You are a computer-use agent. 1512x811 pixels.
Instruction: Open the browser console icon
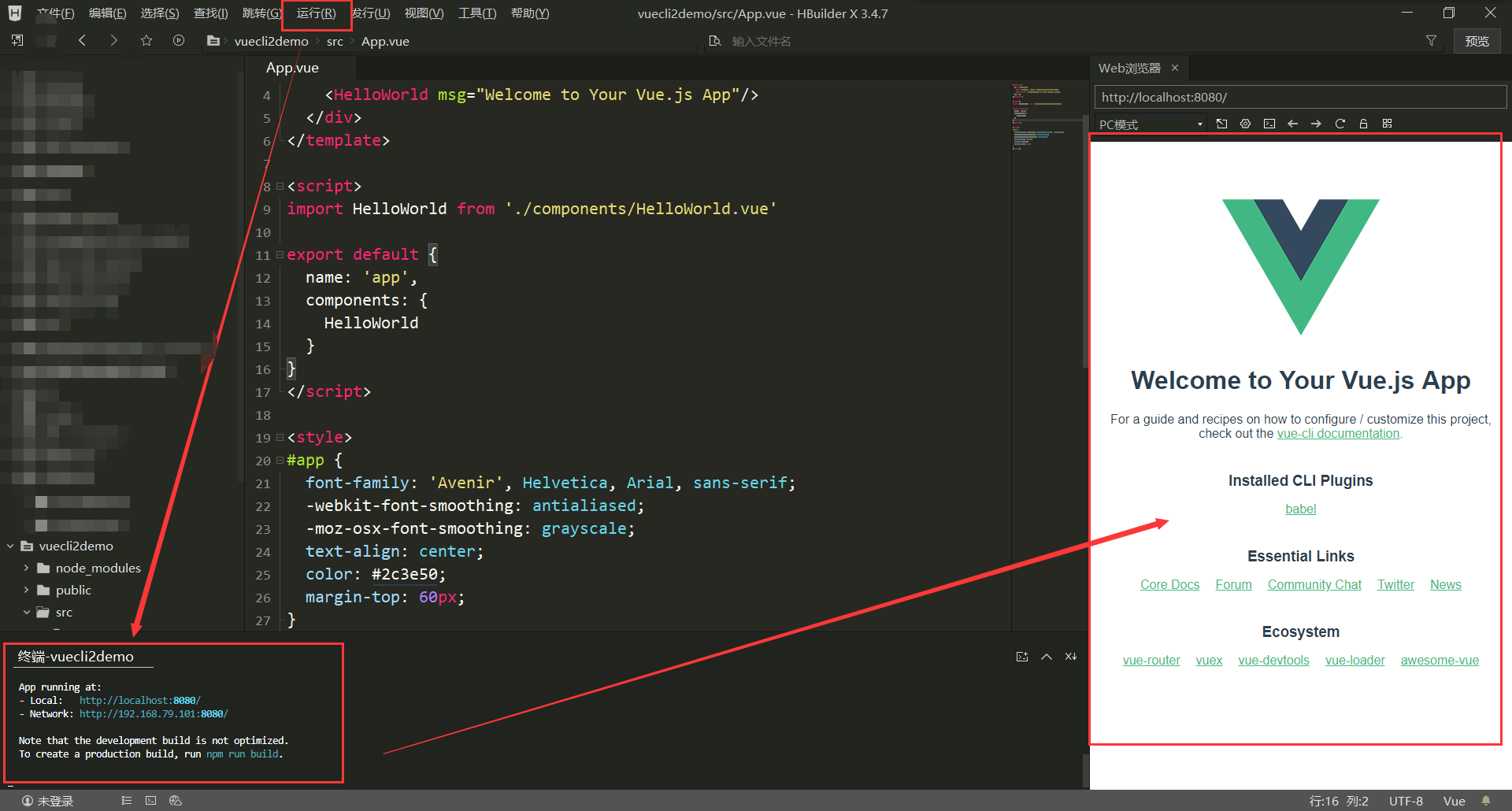pos(1269,124)
